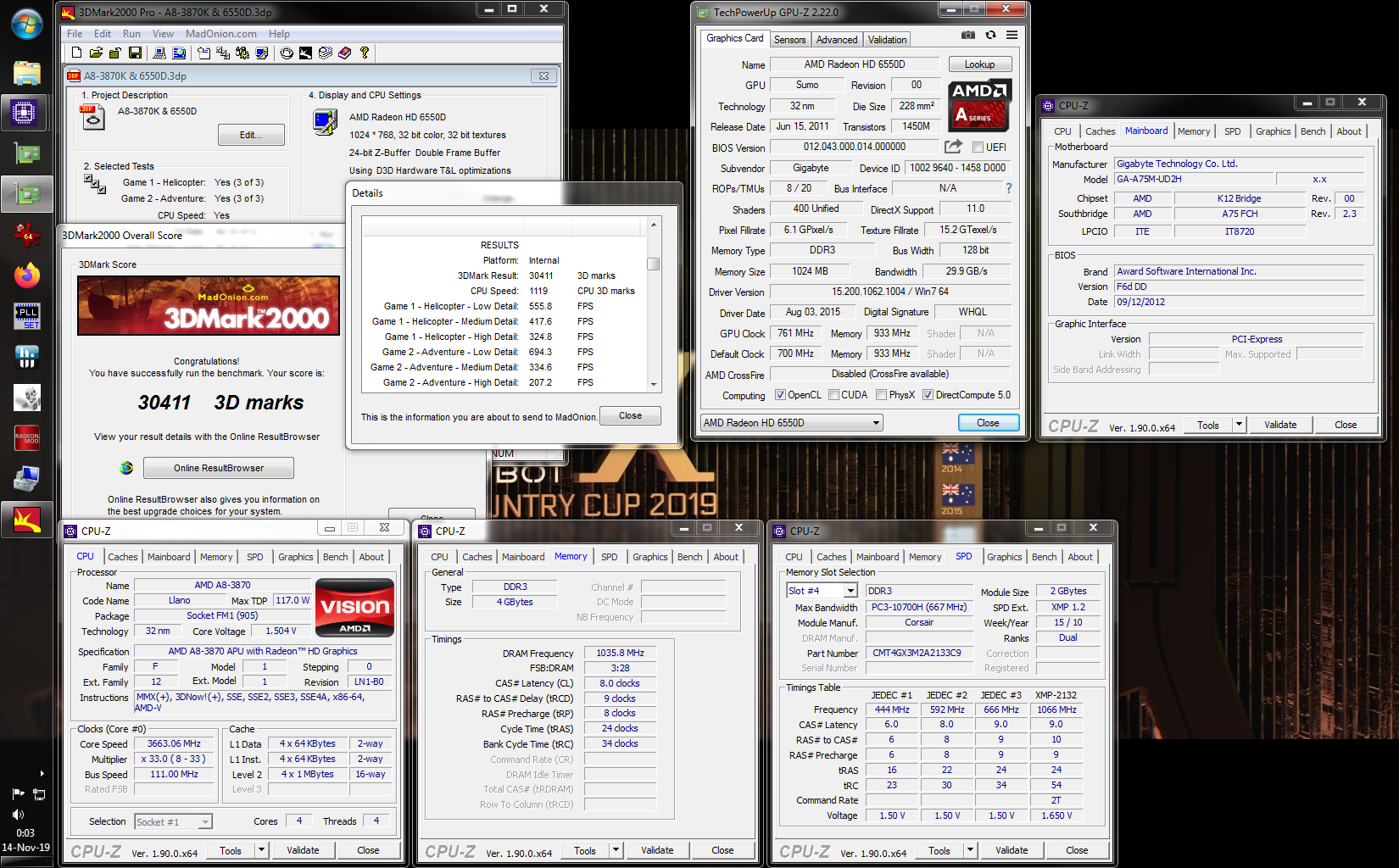Click the Radeon Mod taskbar icon
This screenshot has height=868, width=1399.
(x=26, y=438)
